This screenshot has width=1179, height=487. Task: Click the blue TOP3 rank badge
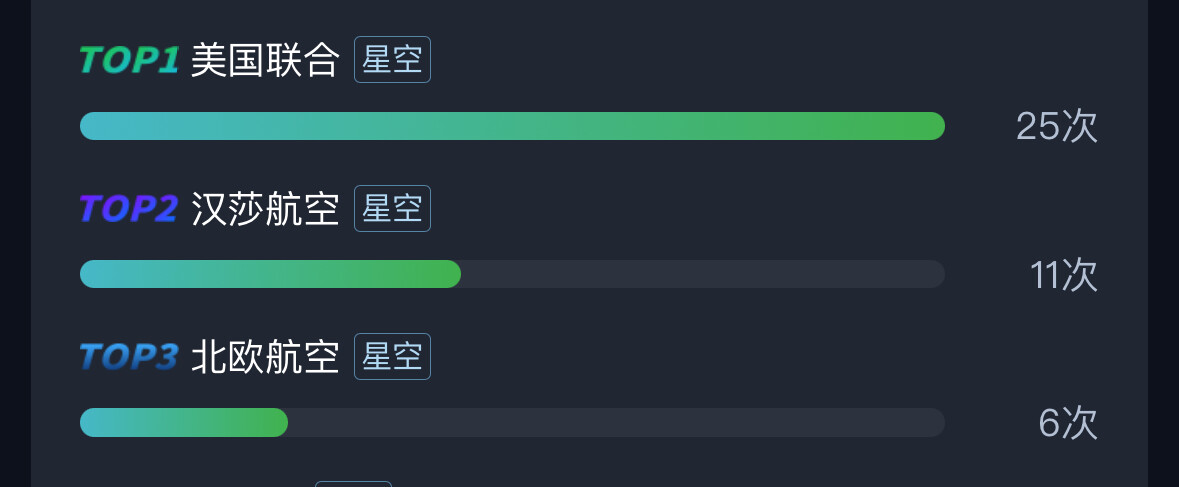pos(129,357)
